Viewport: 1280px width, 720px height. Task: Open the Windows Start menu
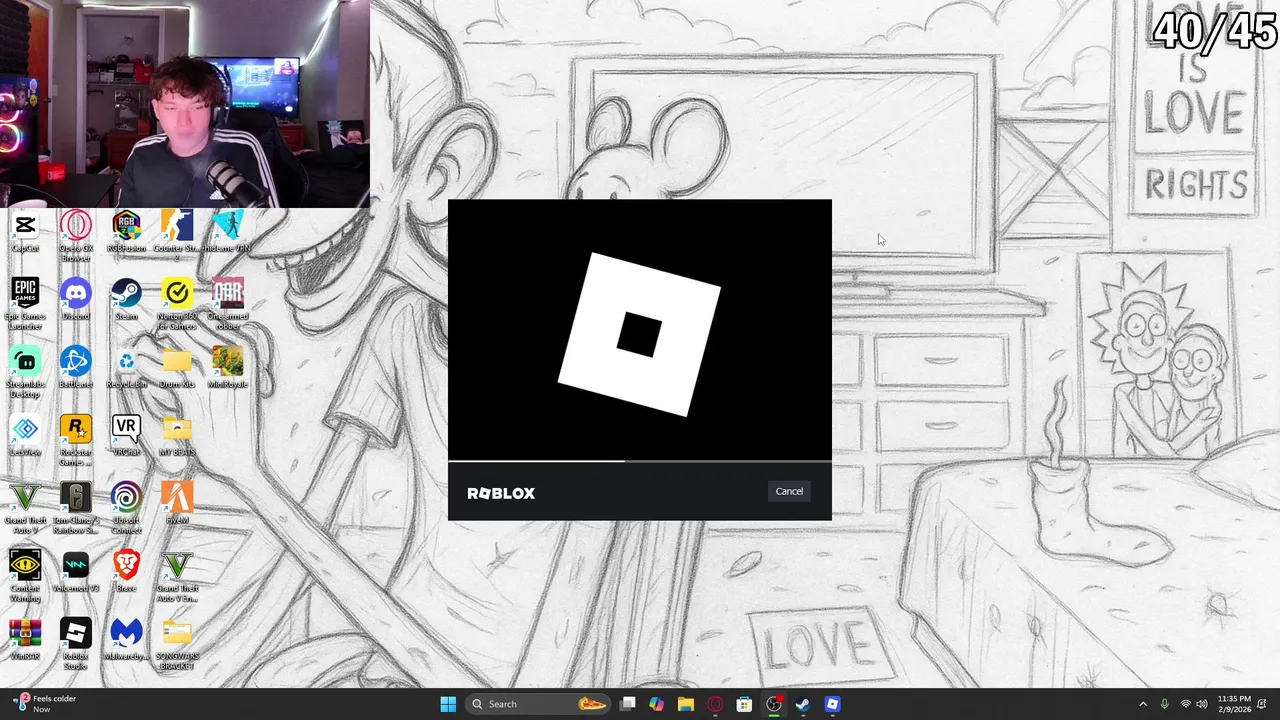(448, 704)
